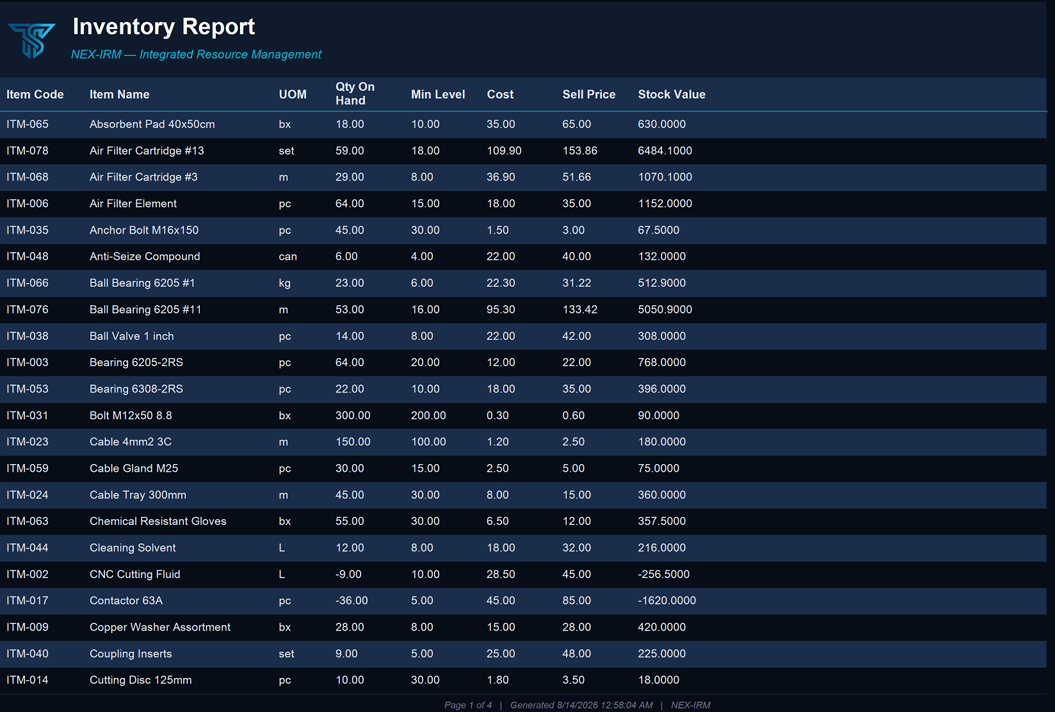Click the NEX-IRM logo icon

[32, 40]
